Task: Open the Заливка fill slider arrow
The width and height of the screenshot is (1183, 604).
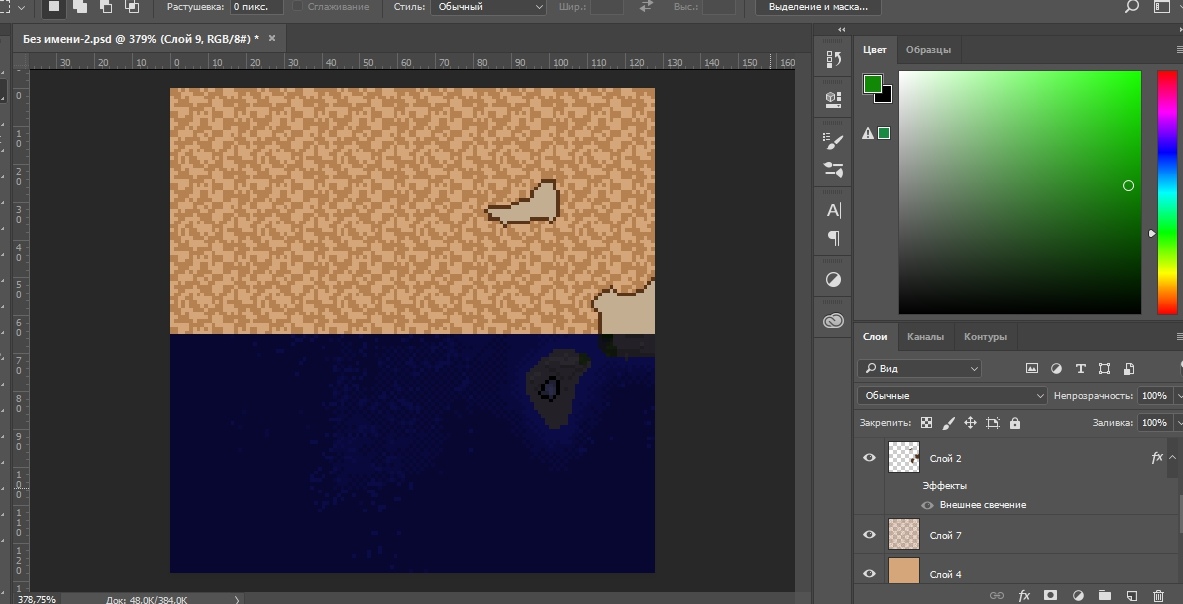Action: click(x=1178, y=423)
